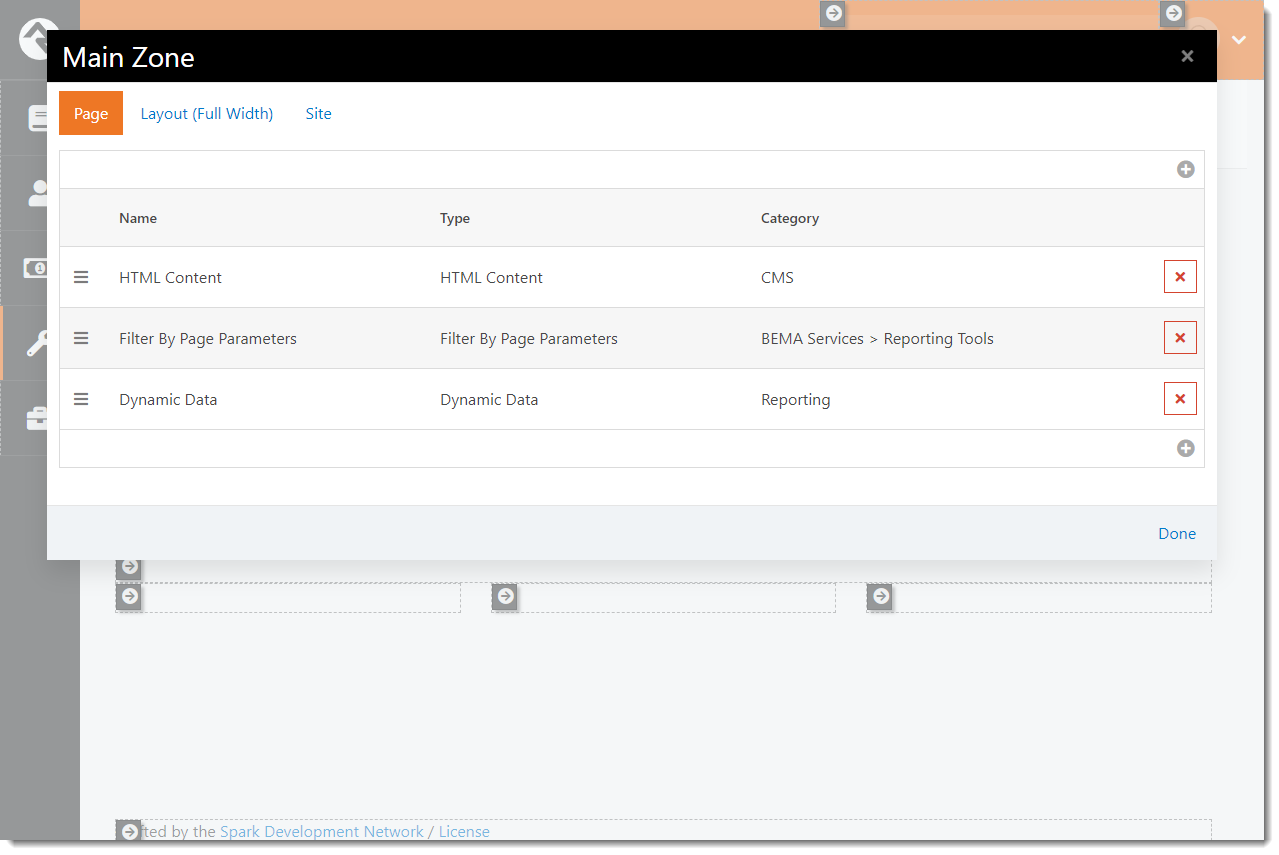
Task: Delete the HTML Content block
Action: [x=1180, y=277]
